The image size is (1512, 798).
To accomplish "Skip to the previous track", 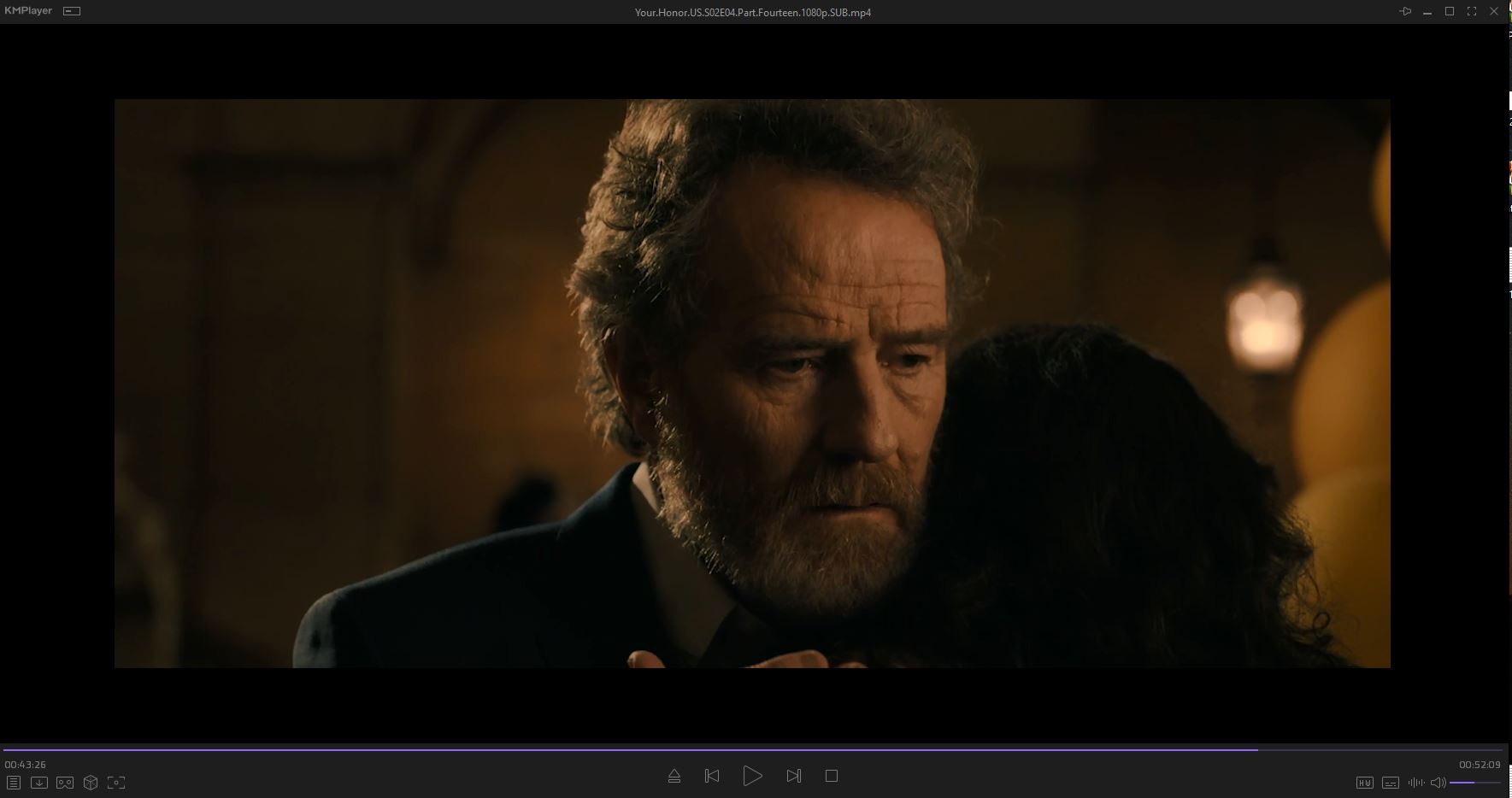I will point(711,776).
